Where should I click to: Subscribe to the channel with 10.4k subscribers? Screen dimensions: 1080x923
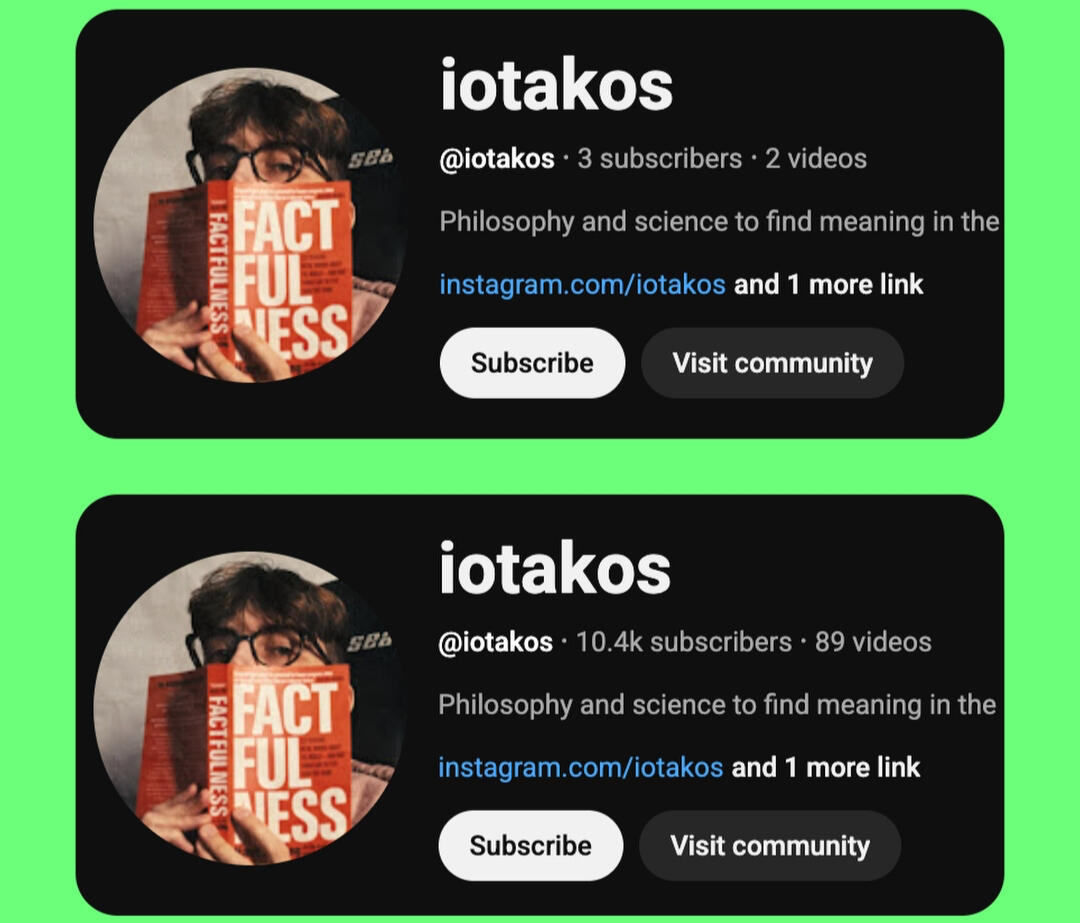(x=530, y=846)
